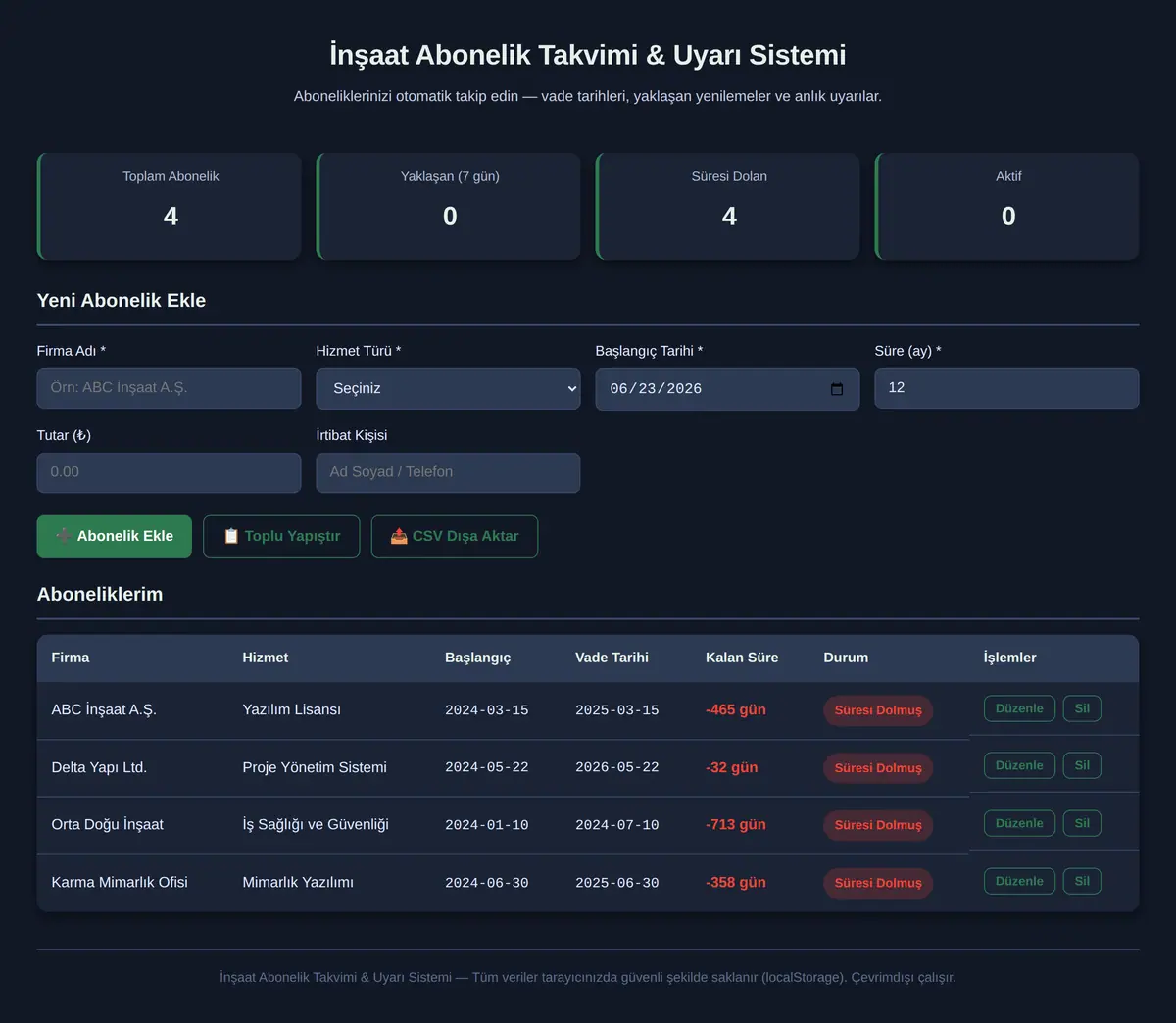Image resolution: width=1176 pixels, height=1023 pixels.
Task: Click the Aboneliklerim heading
Action: pos(100,594)
